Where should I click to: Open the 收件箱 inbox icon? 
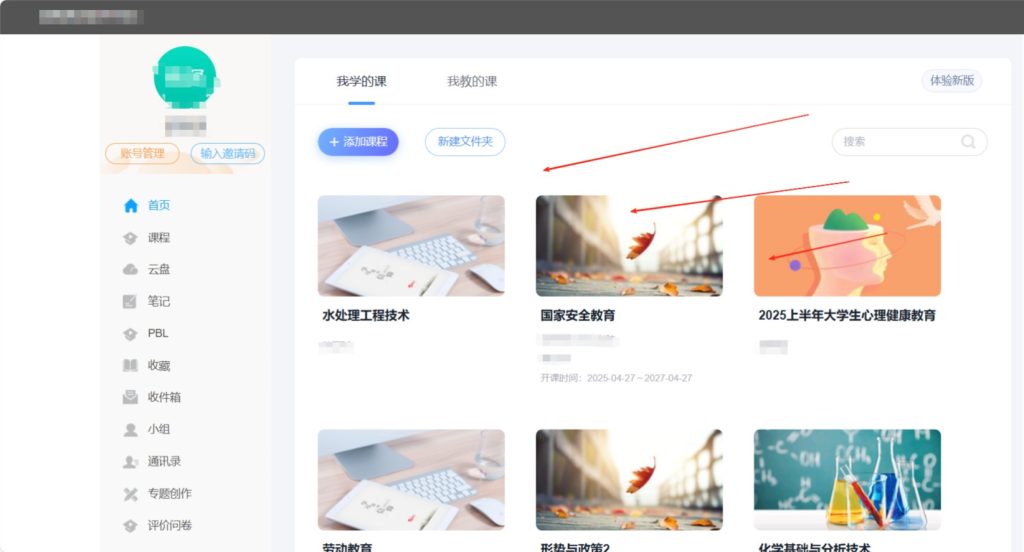click(x=130, y=398)
